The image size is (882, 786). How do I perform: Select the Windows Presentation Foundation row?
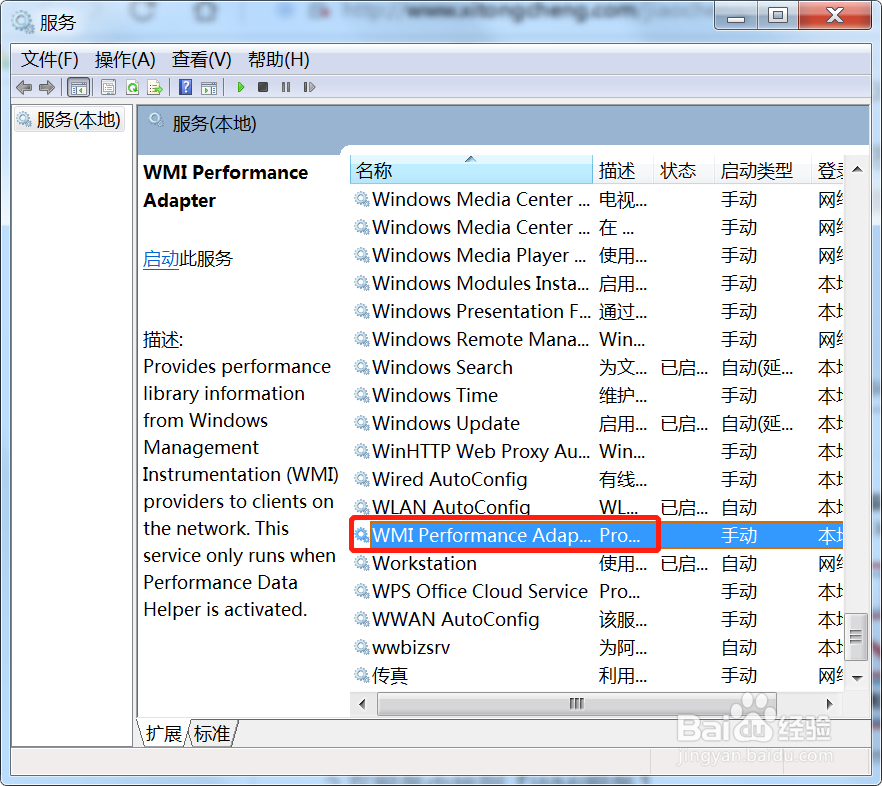pos(596,311)
